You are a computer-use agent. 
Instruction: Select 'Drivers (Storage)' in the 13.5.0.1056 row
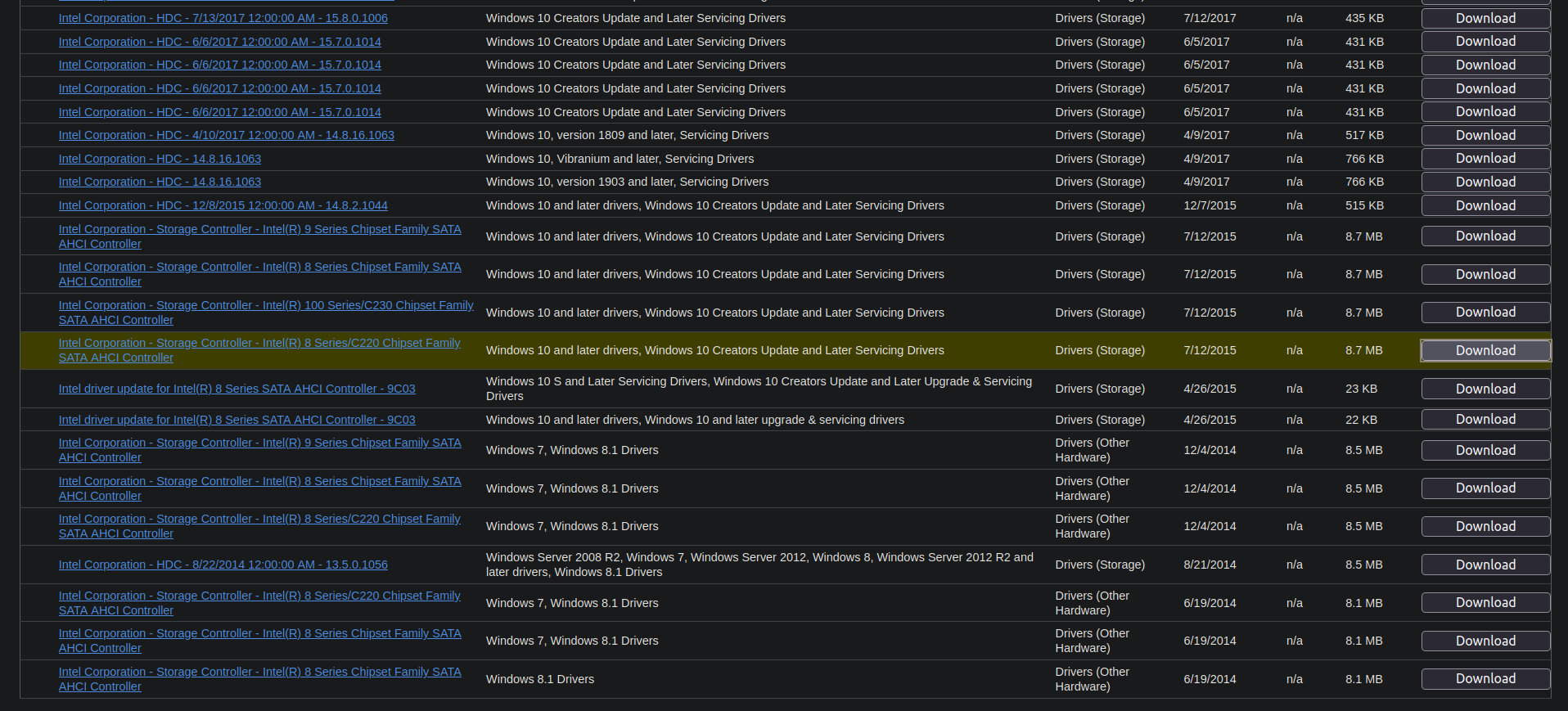1100,565
